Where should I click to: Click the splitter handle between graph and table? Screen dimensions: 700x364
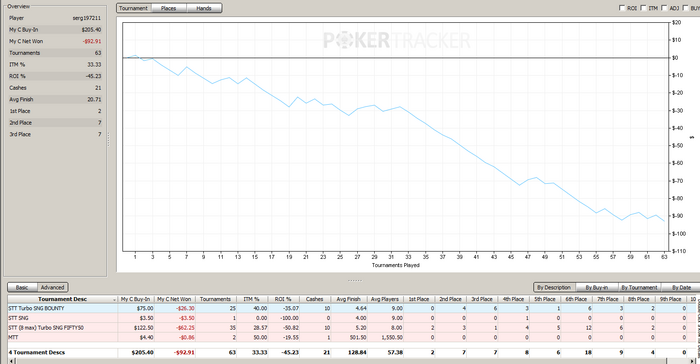355,280
